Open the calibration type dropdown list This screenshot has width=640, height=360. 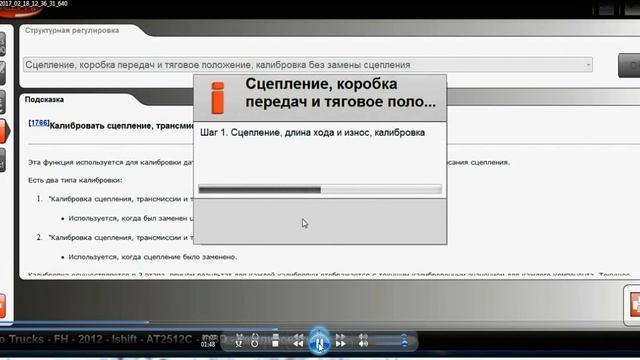pyautogui.click(x=308, y=65)
